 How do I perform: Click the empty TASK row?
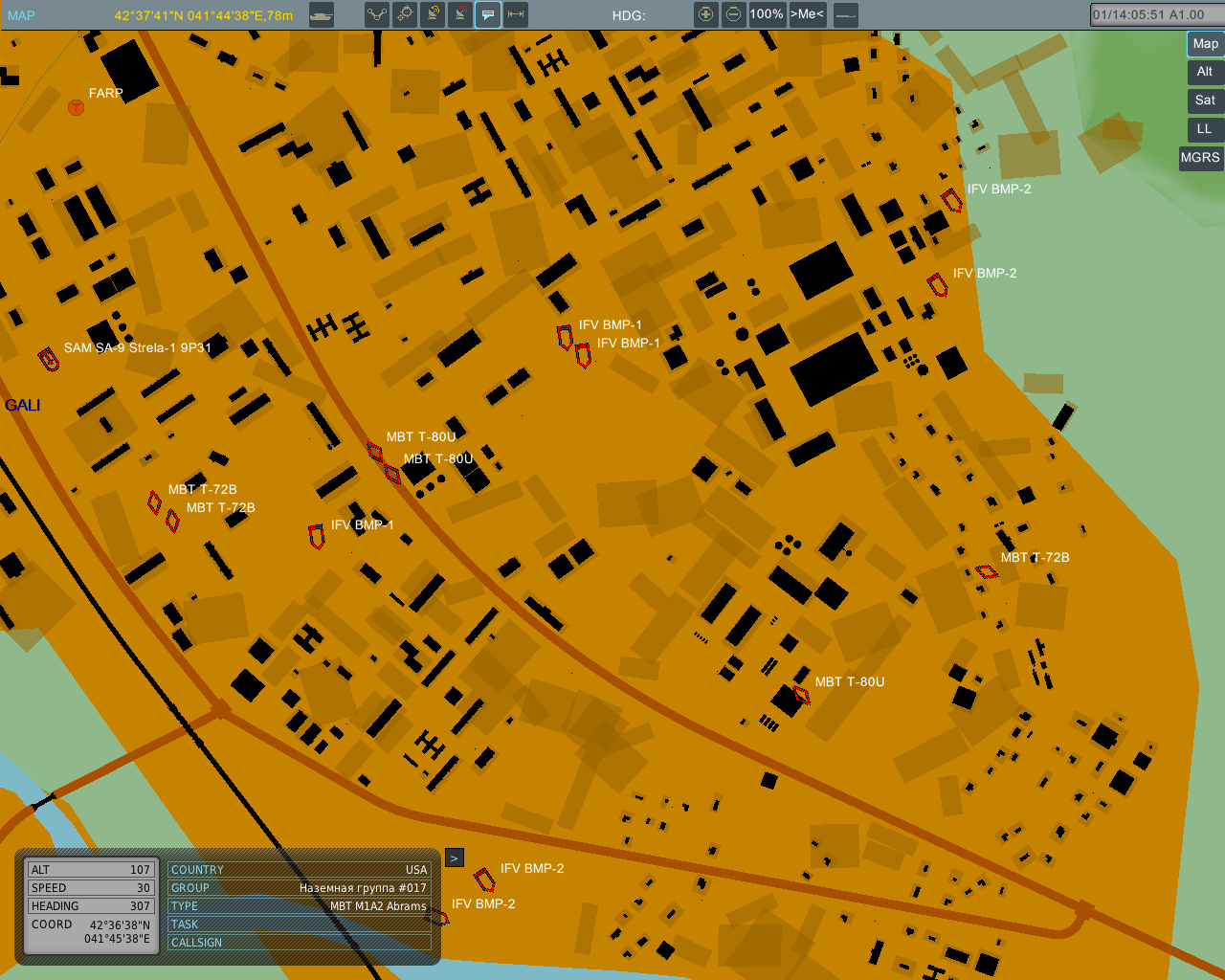click(x=300, y=924)
